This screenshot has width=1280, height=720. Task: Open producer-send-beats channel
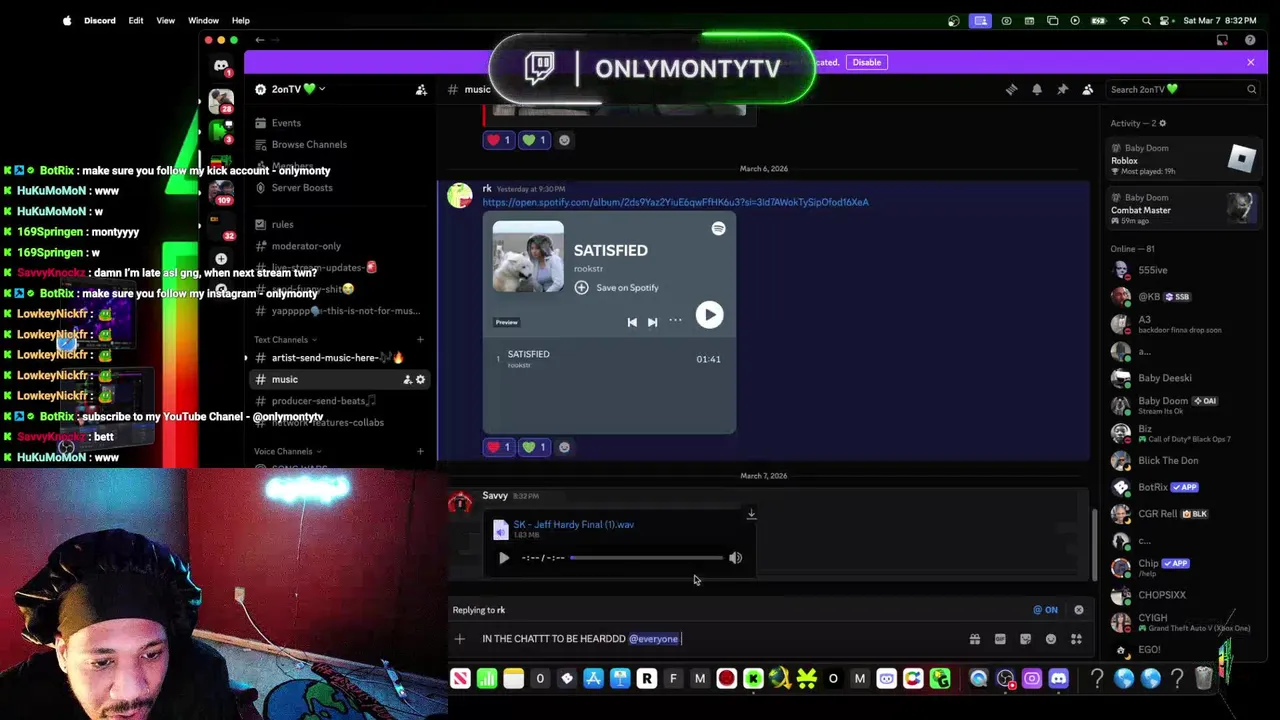[x=338, y=401]
